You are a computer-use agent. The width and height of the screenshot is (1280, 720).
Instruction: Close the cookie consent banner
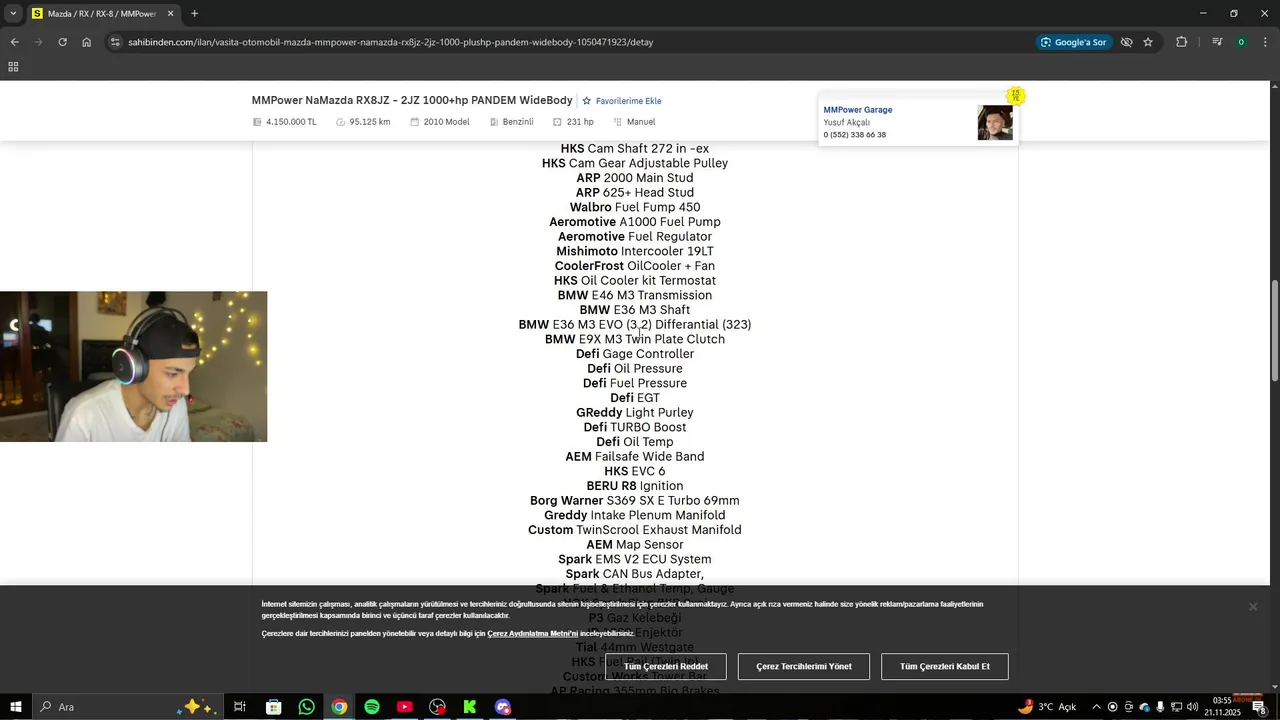coord(1253,607)
